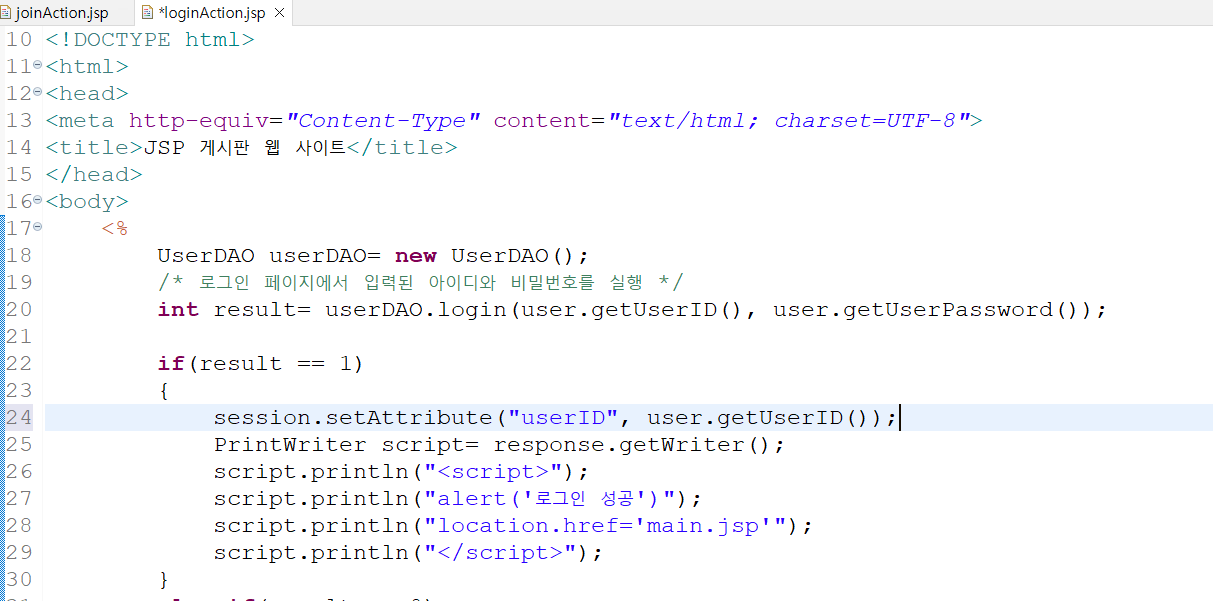This screenshot has height=601, width=1213.
Task: Click the 'int' keyword on line 20
Action: pyautogui.click(x=178, y=310)
